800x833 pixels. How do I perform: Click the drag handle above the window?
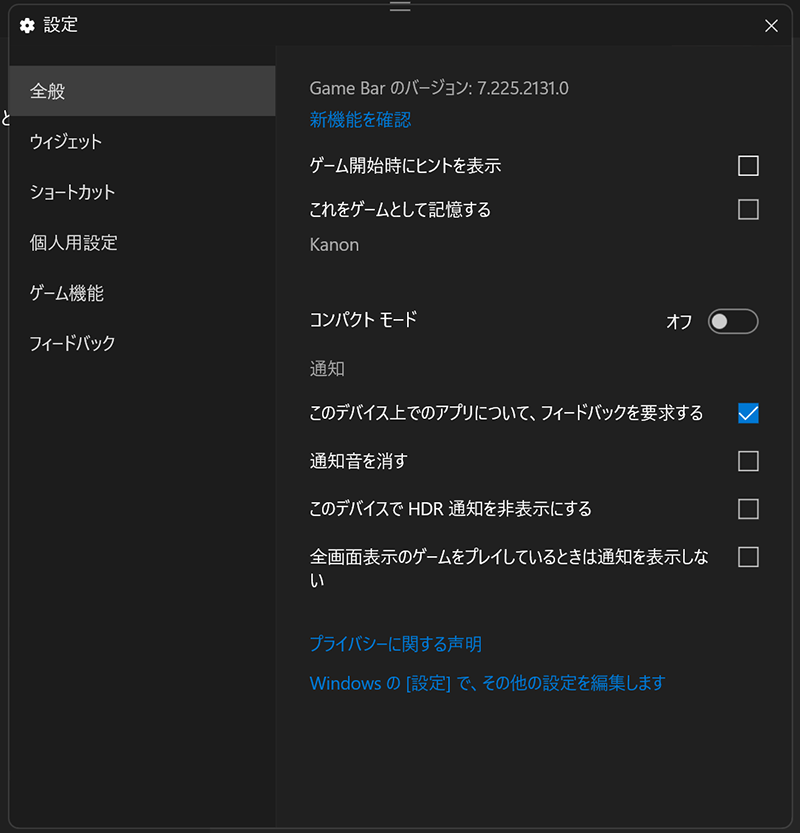[x=400, y=6]
